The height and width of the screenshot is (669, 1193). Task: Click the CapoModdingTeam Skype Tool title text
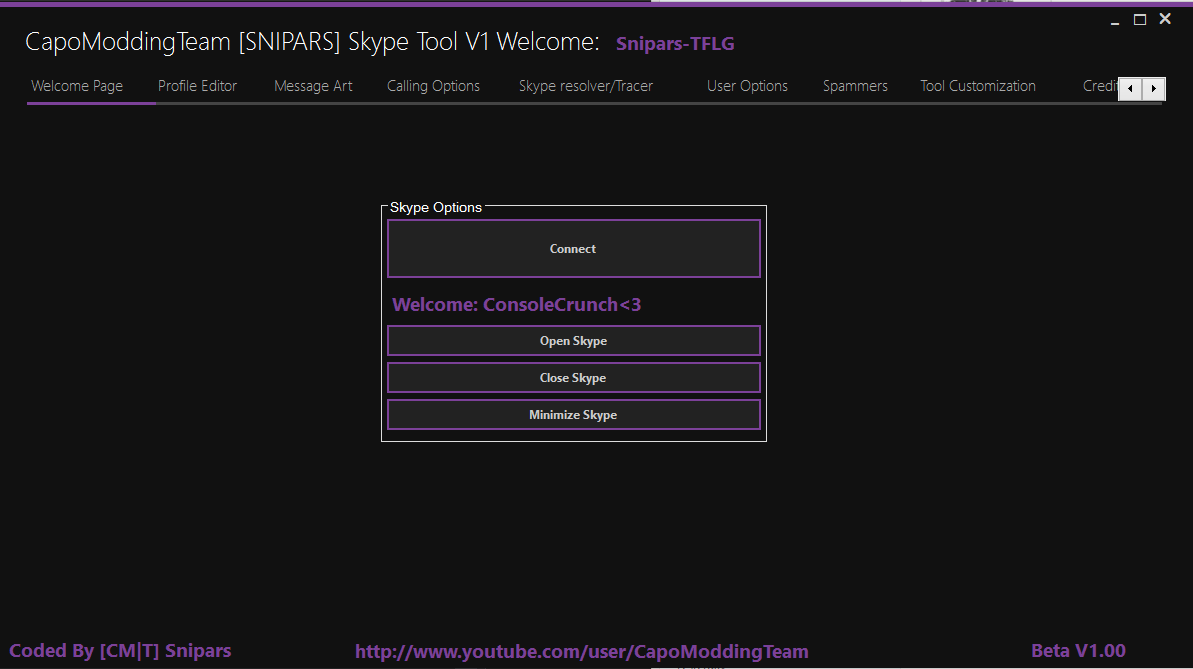pos(312,42)
